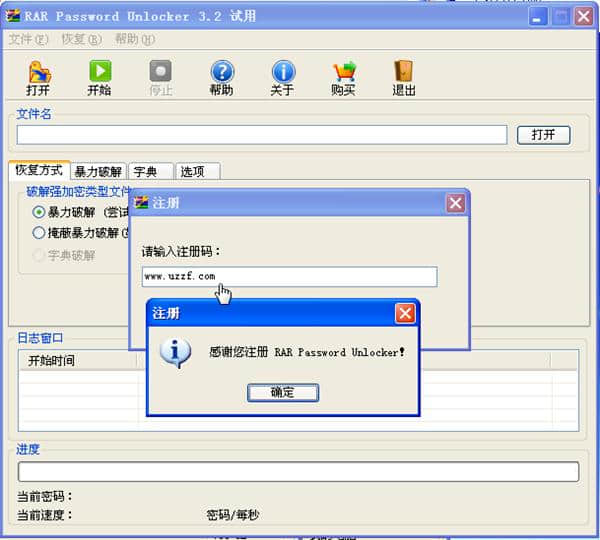Click the registration code field with www.uzzf.com

(x=289, y=276)
